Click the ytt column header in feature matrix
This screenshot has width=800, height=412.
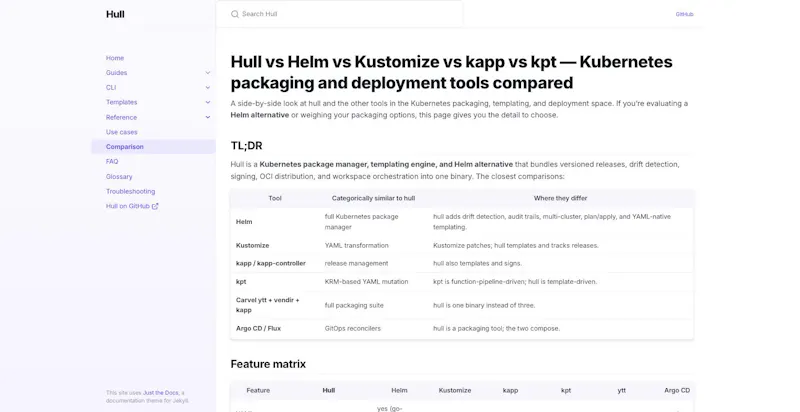coord(621,391)
